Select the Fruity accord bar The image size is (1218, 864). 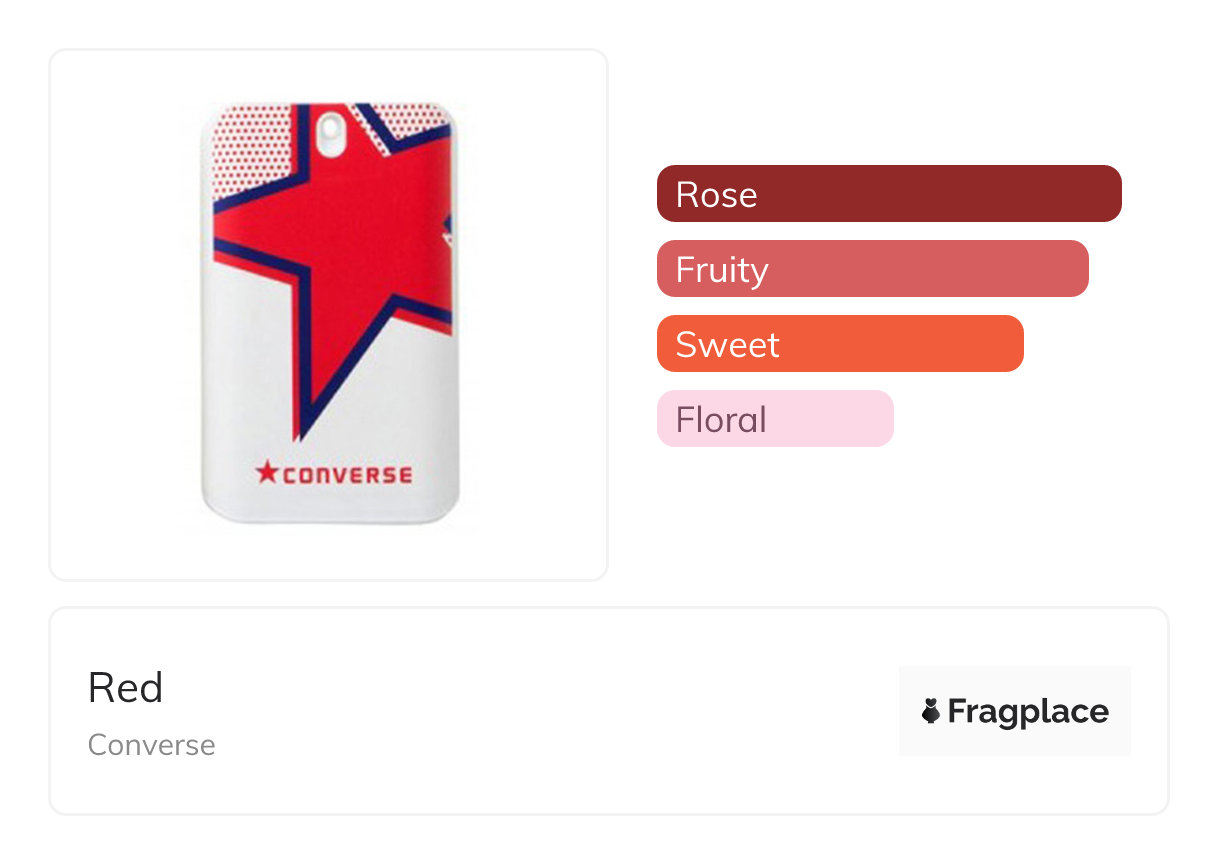(x=872, y=269)
